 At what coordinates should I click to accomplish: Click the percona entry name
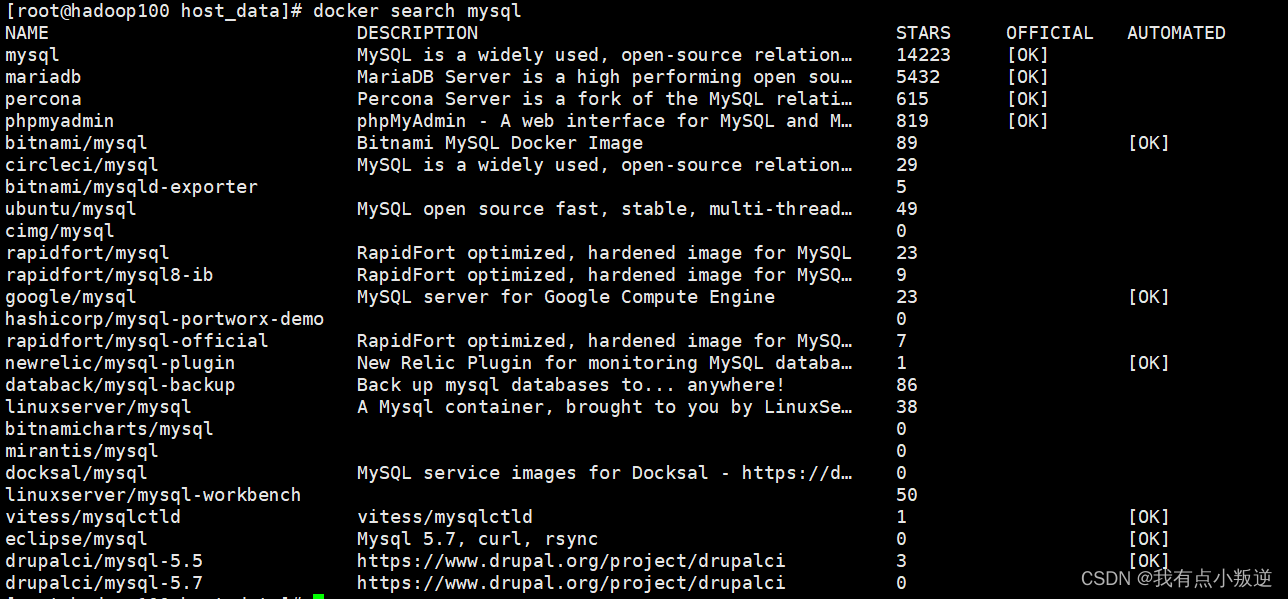[x=43, y=99]
